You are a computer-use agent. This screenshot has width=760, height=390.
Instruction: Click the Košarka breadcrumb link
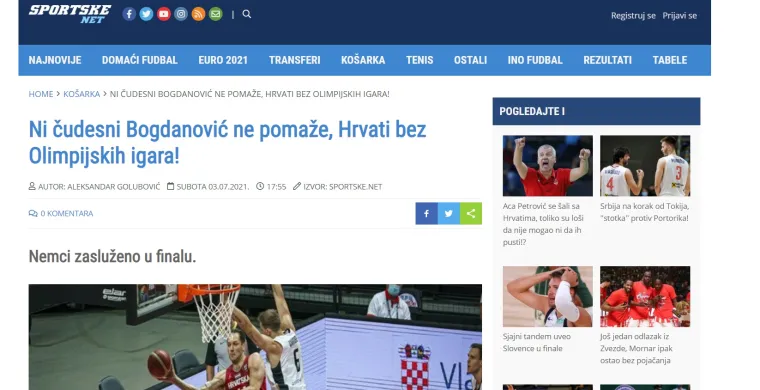pyautogui.click(x=81, y=94)
